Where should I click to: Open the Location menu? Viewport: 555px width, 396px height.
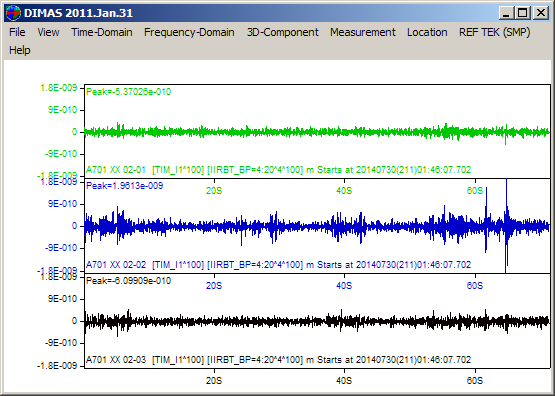(x=427, y=32)
